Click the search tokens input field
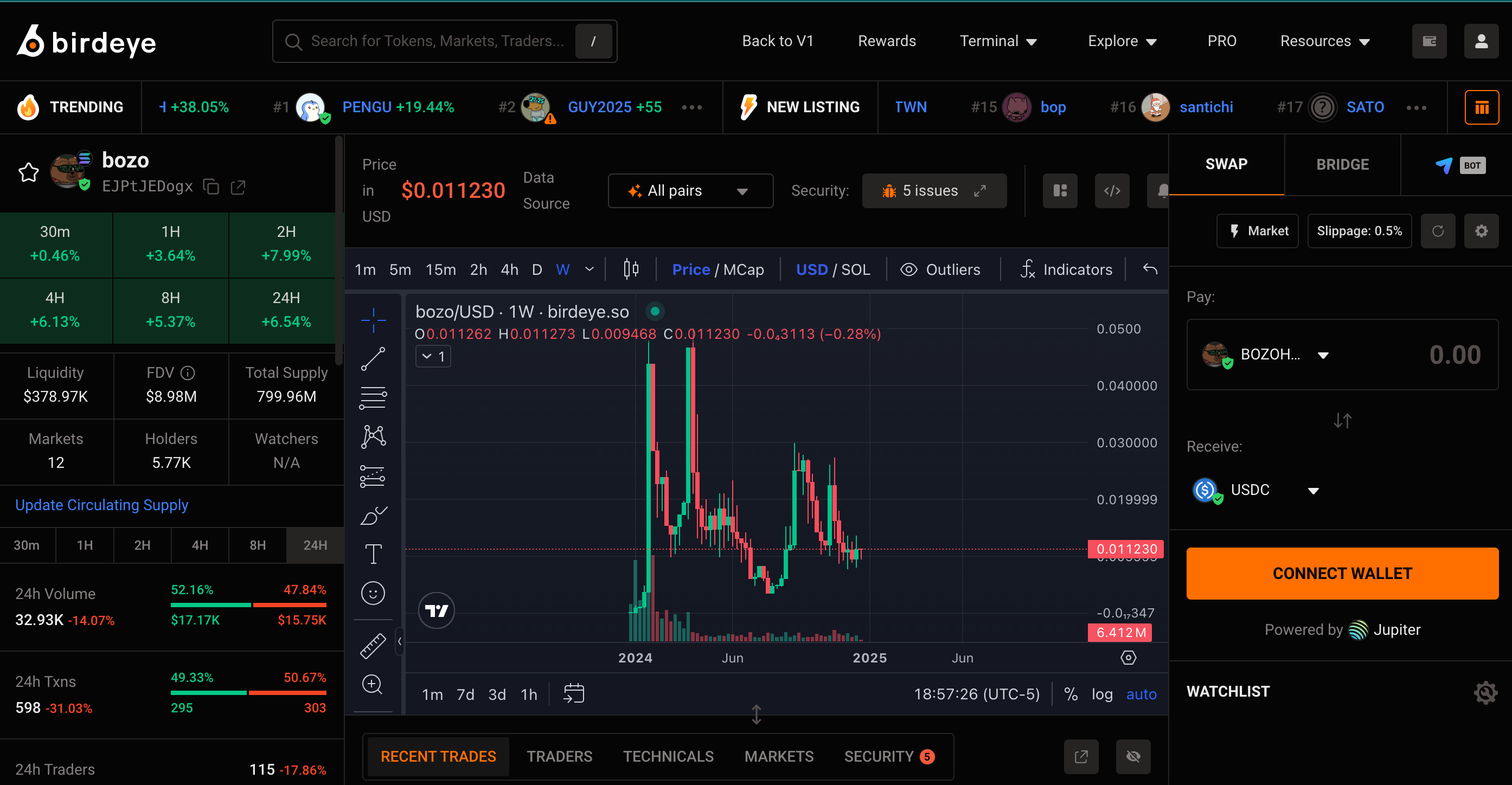Screen dimensions: 1512x785 [437, 41]
